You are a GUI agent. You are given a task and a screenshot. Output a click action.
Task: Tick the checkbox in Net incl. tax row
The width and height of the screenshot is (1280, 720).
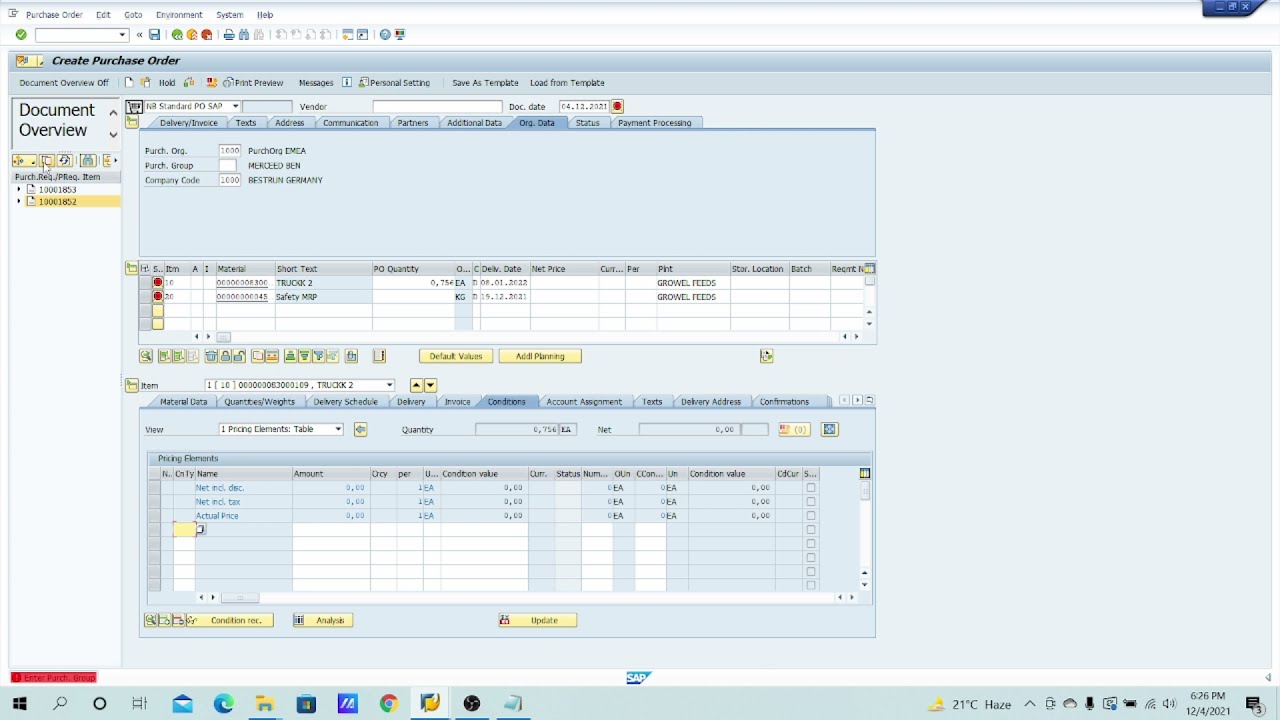click(811, 502)
